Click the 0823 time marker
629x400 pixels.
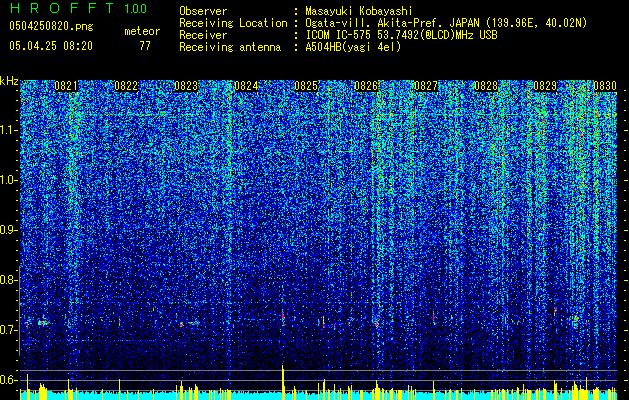pyautogui.click(x=186, y=86)
